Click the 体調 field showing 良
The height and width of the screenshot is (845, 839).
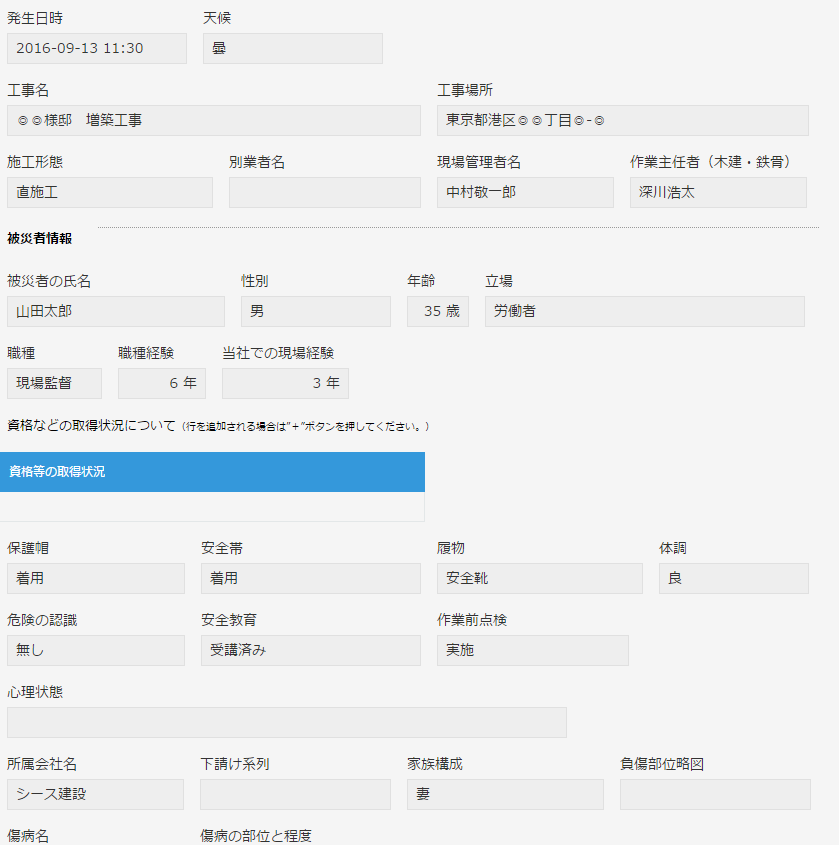733,578
